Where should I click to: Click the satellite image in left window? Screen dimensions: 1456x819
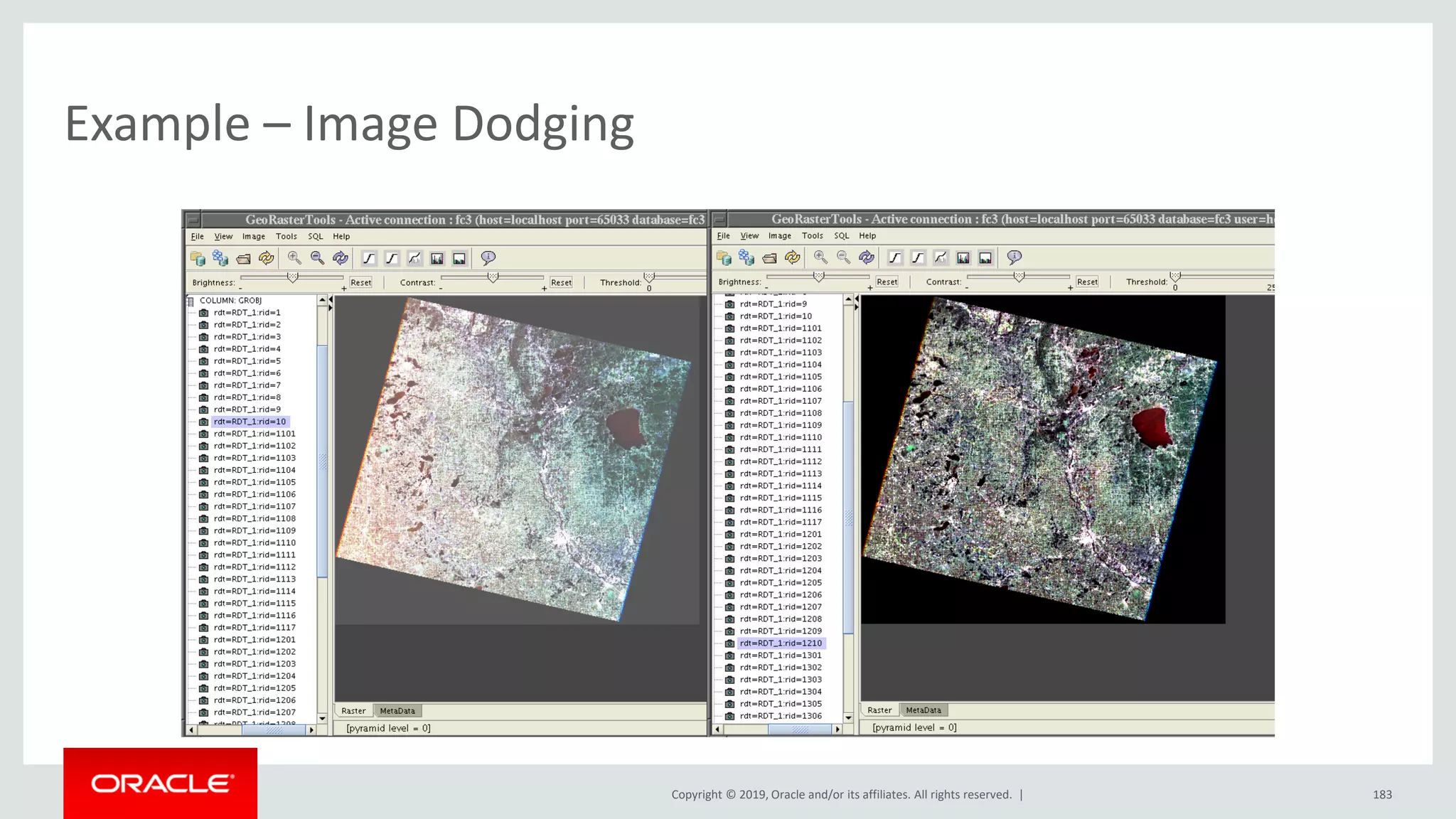click(x=515, y=459)
